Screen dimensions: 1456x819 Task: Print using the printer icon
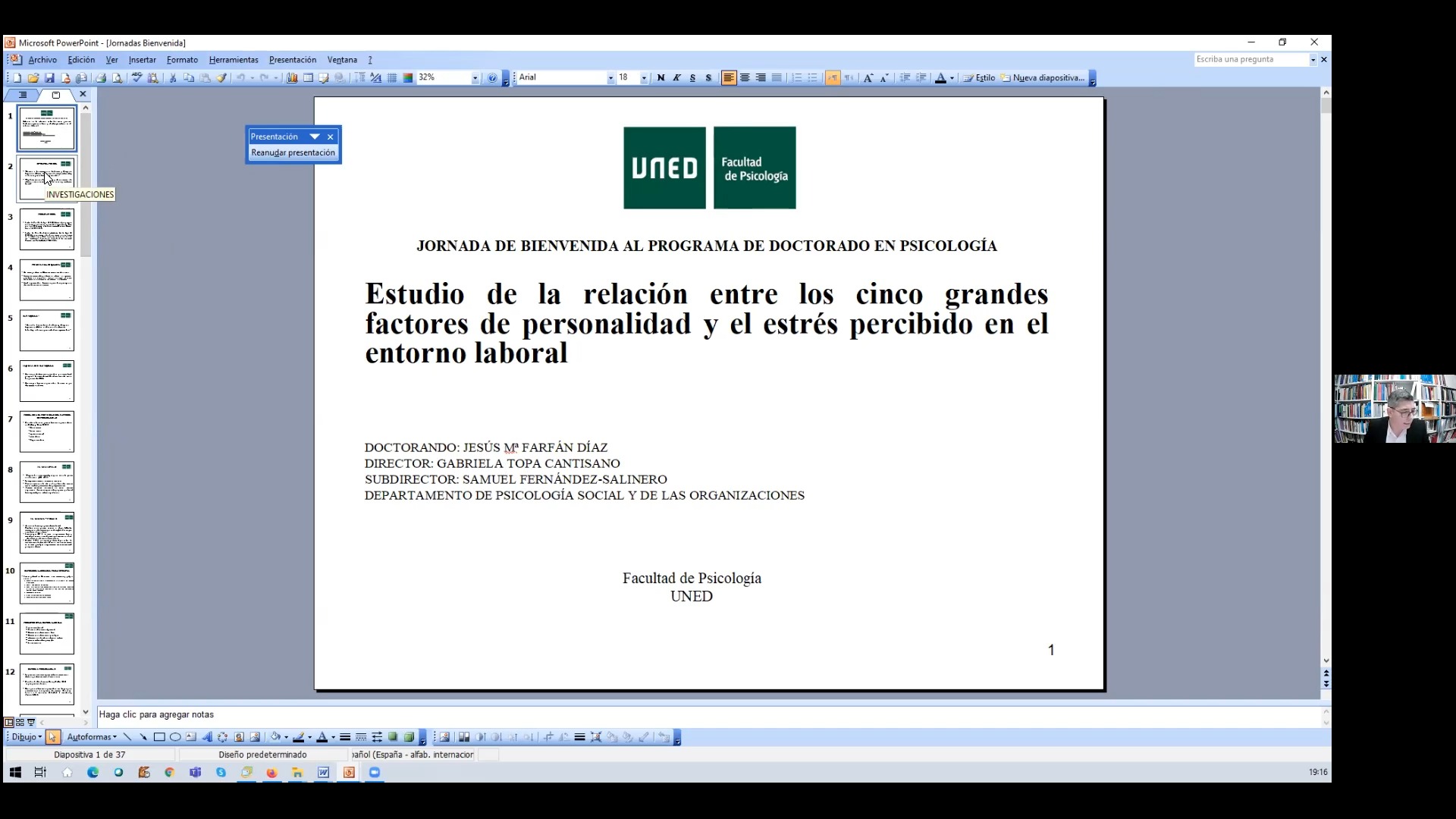pyautogui.click(x=101, y=78)
